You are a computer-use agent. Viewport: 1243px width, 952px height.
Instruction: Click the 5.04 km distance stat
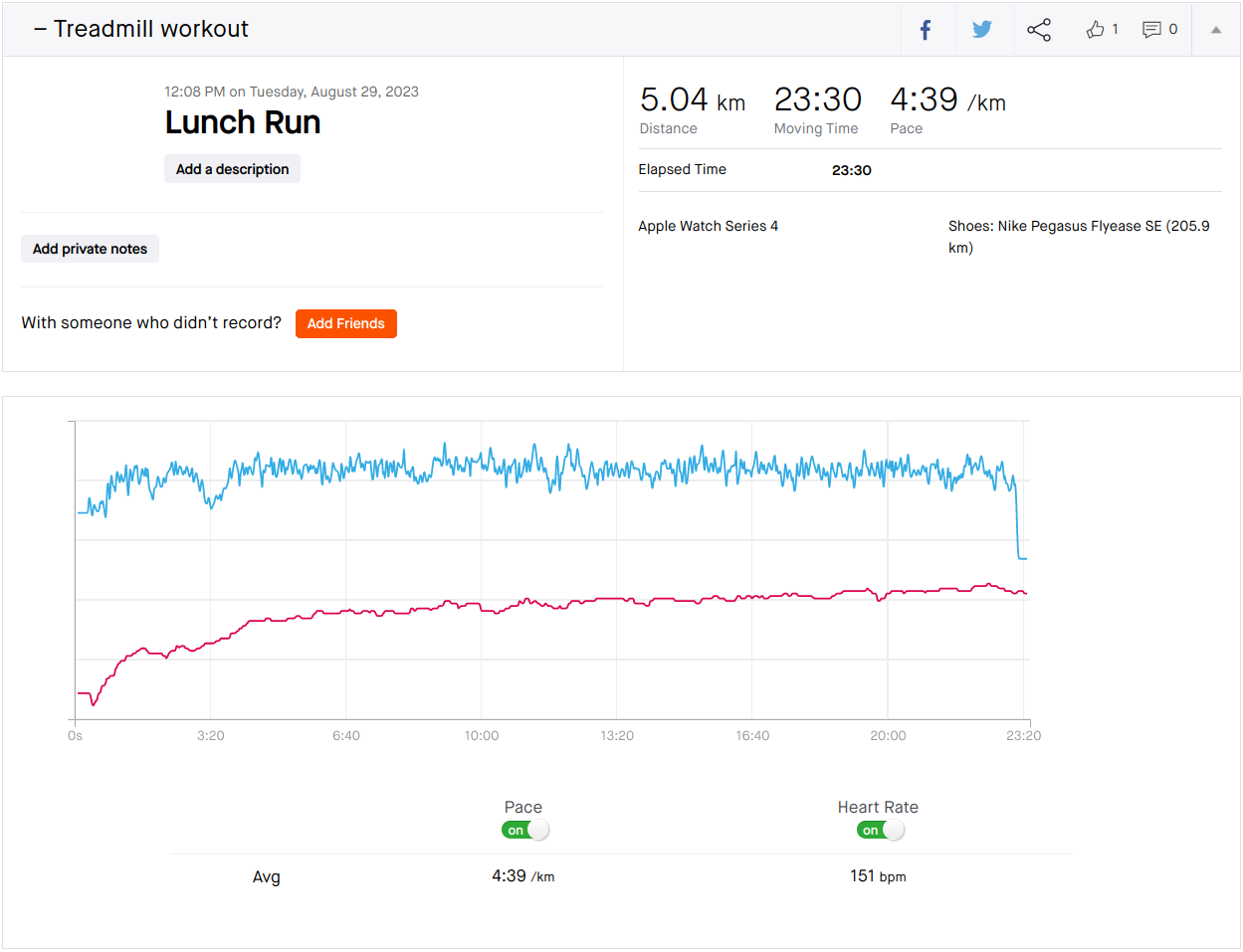coord(692,100)
